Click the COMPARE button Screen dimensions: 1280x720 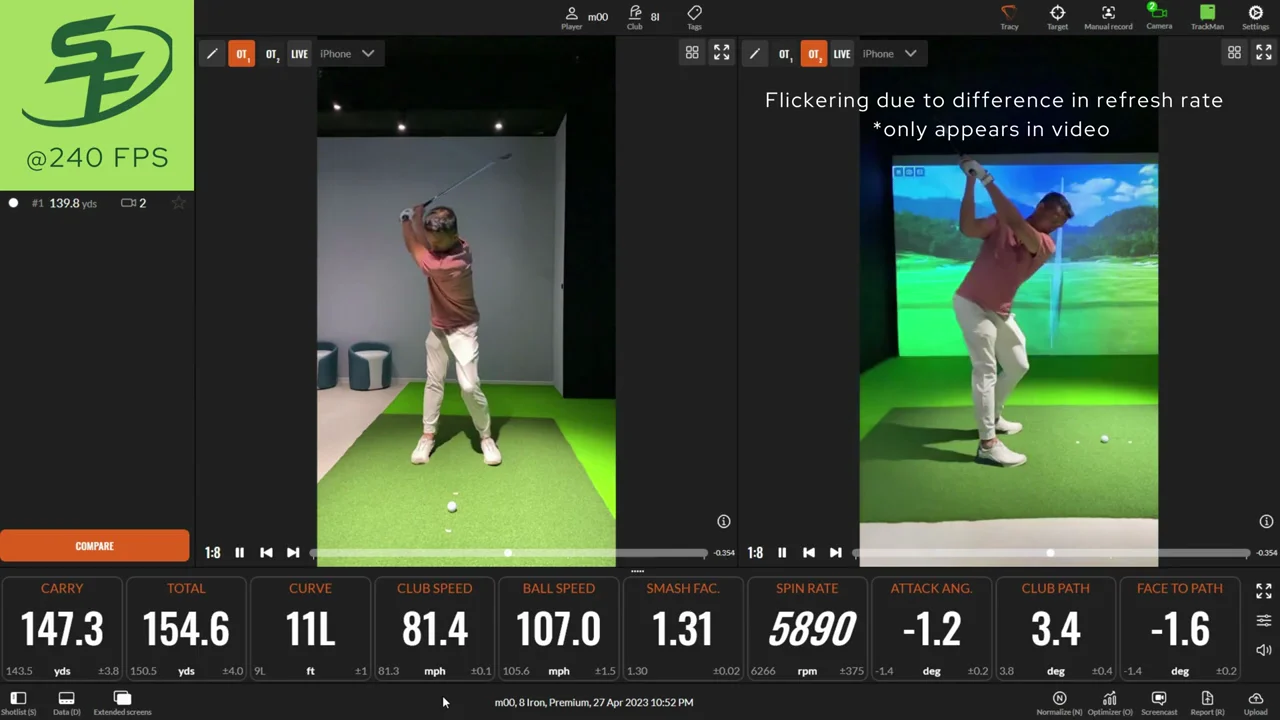click(x=95, y=546)
